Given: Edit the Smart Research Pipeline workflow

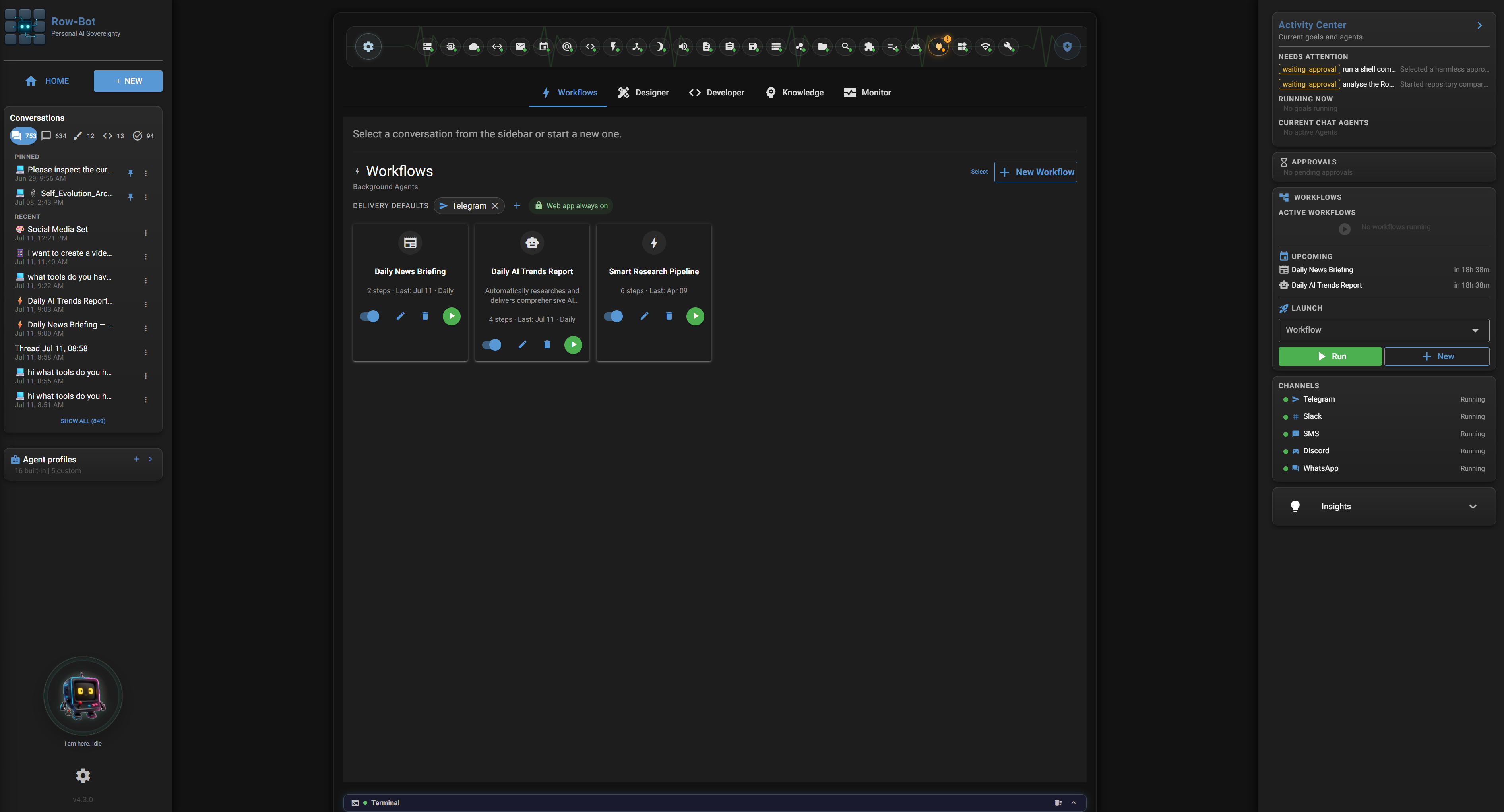Looking at the screenshot, I should [645, 316].
